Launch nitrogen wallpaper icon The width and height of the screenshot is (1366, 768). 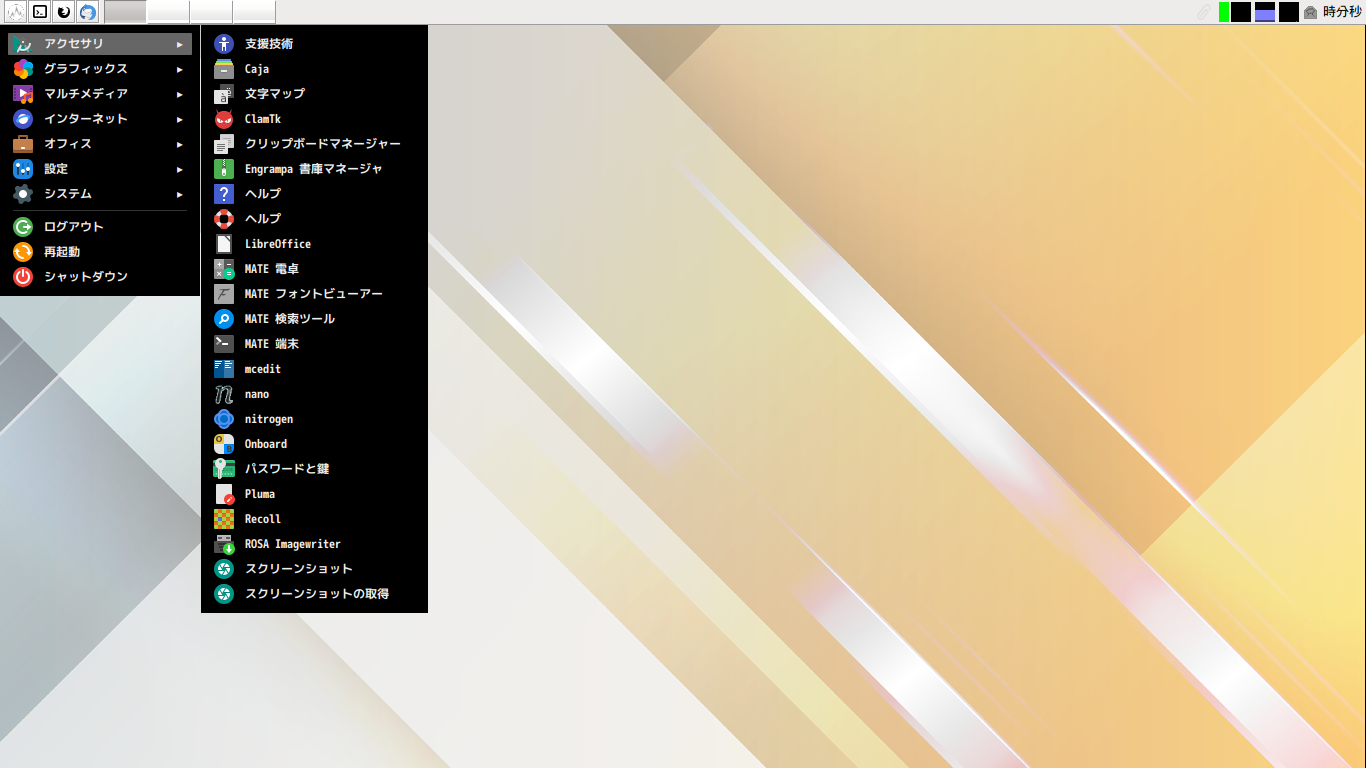pyautogui.click(x=224, y=419)
